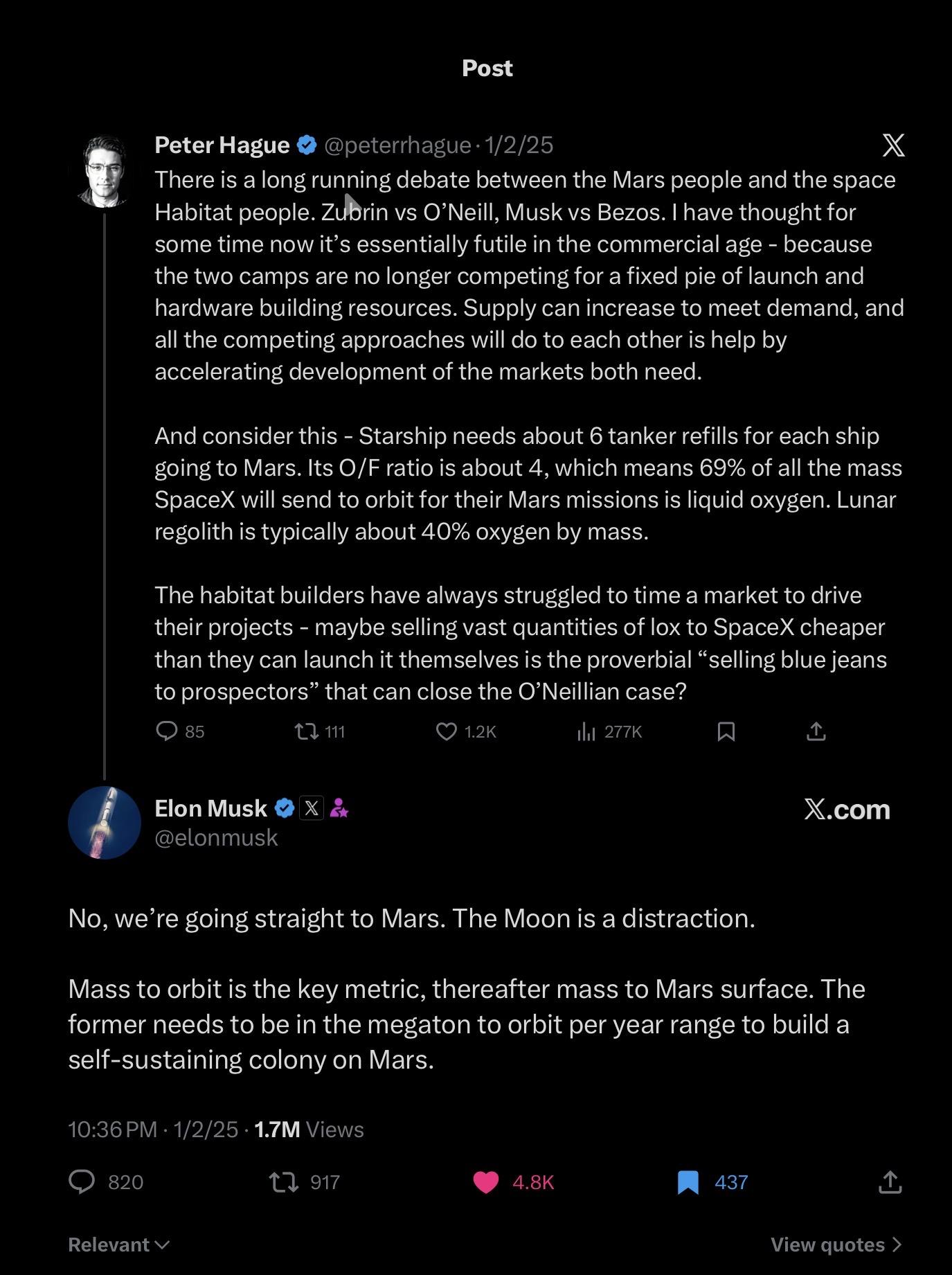Open Elon Musk's rocket avatar
Screen dimensions: 952x1275
pyautogui.click(x=105, y=823)
